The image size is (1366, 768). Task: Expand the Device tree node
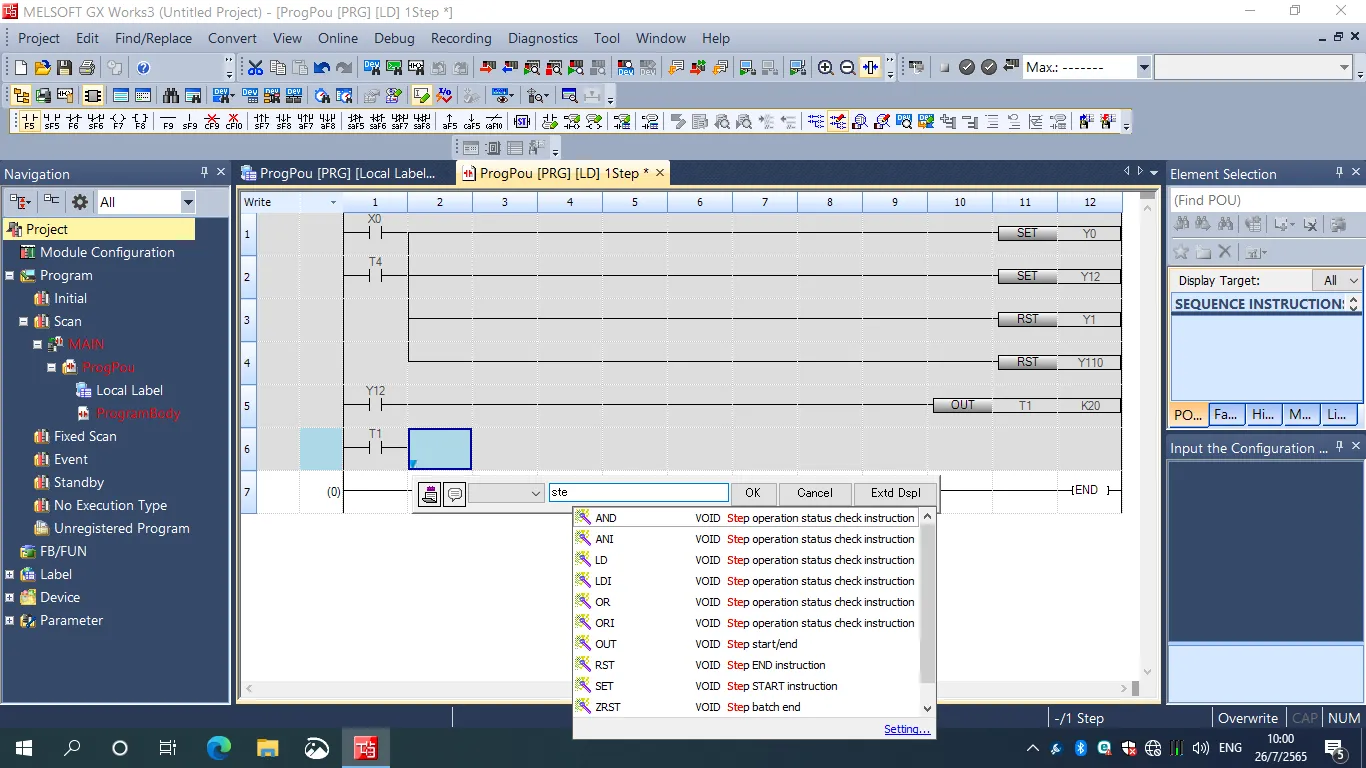10,597
